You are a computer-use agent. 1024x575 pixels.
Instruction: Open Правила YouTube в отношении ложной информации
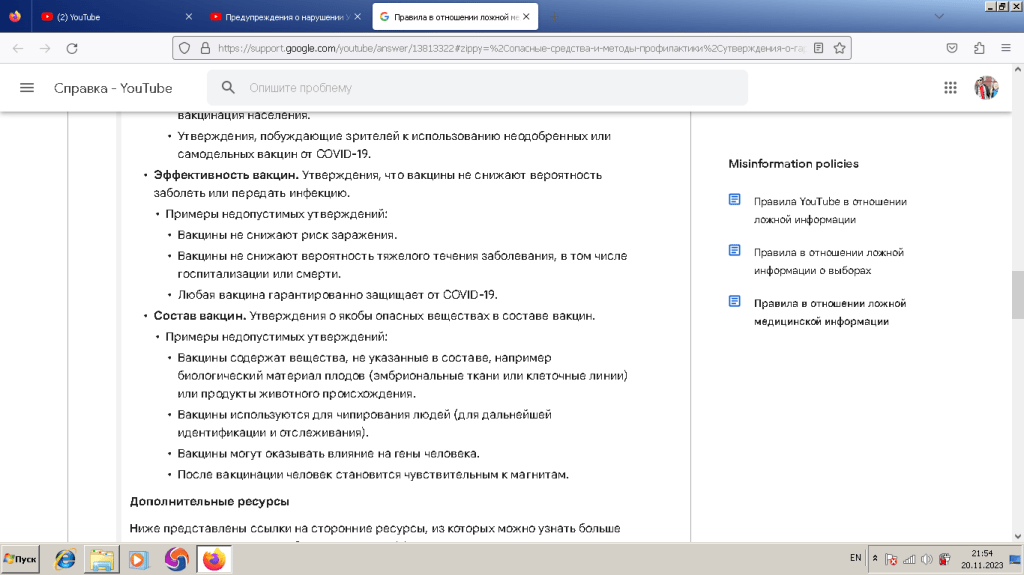tap(829, 210)
